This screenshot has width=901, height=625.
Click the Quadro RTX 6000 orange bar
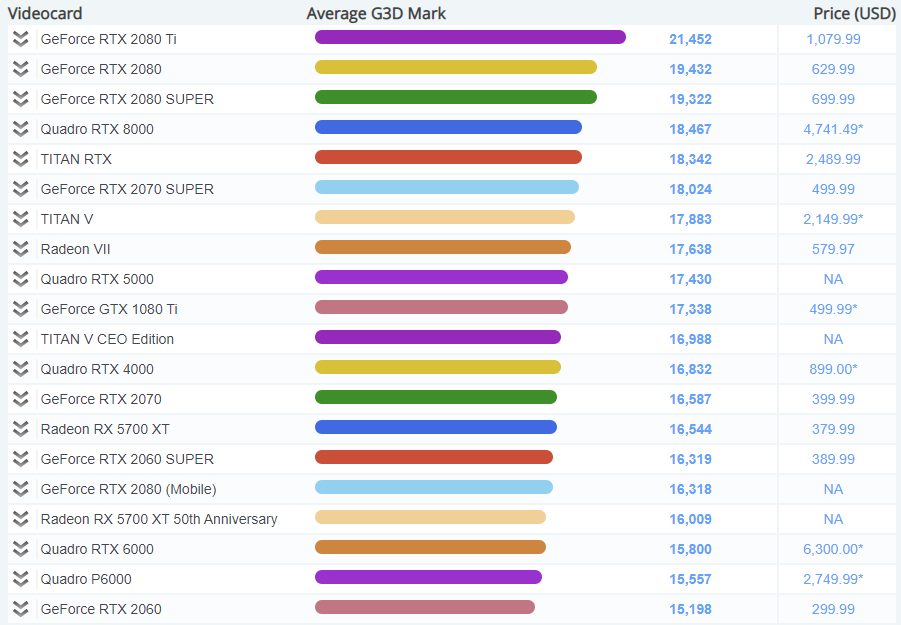click(430, 547)
